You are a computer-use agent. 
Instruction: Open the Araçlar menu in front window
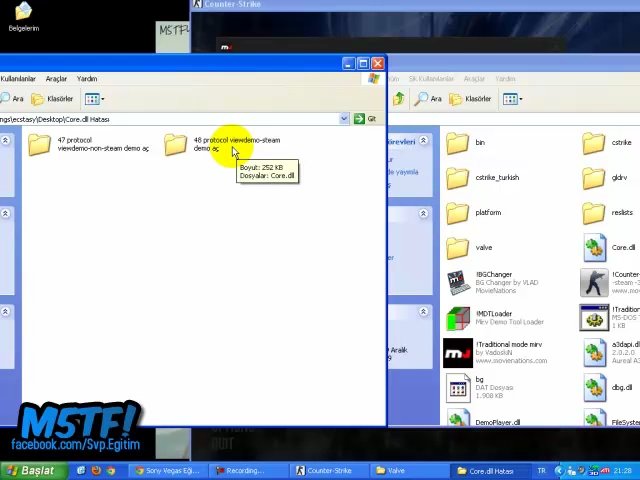point(56,79)
